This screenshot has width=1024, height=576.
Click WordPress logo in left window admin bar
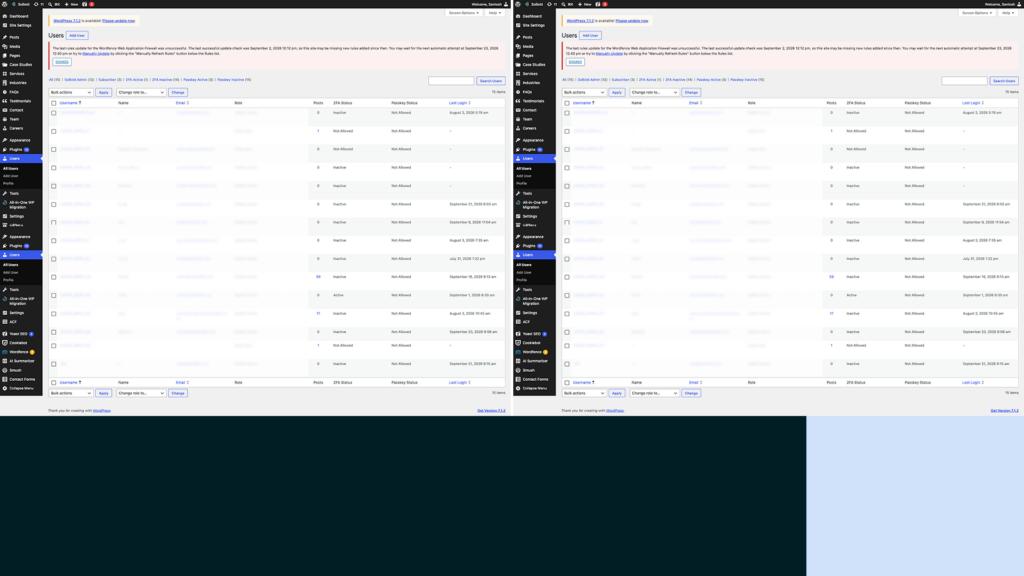(5, 4)
